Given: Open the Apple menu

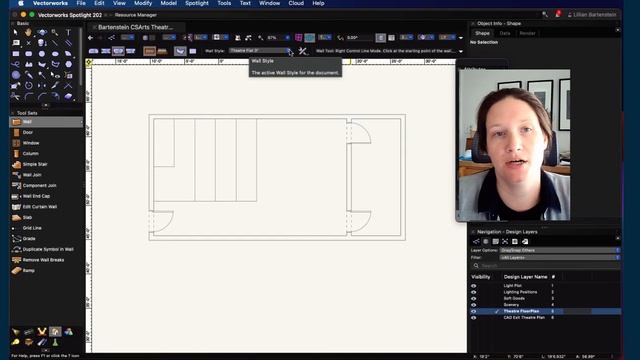Looking at the screenshot, I should pos(21,3).
